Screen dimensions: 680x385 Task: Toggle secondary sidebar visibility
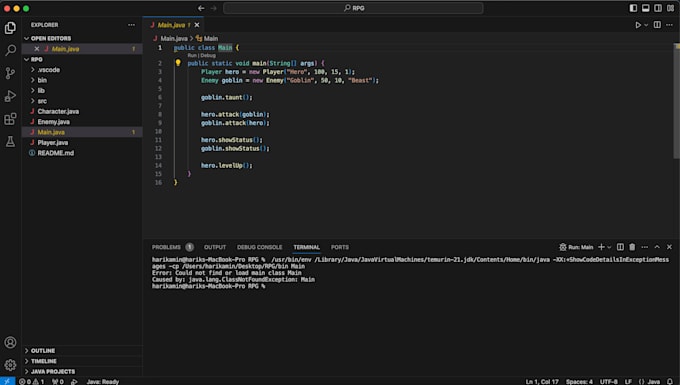[x=658, y=8]
